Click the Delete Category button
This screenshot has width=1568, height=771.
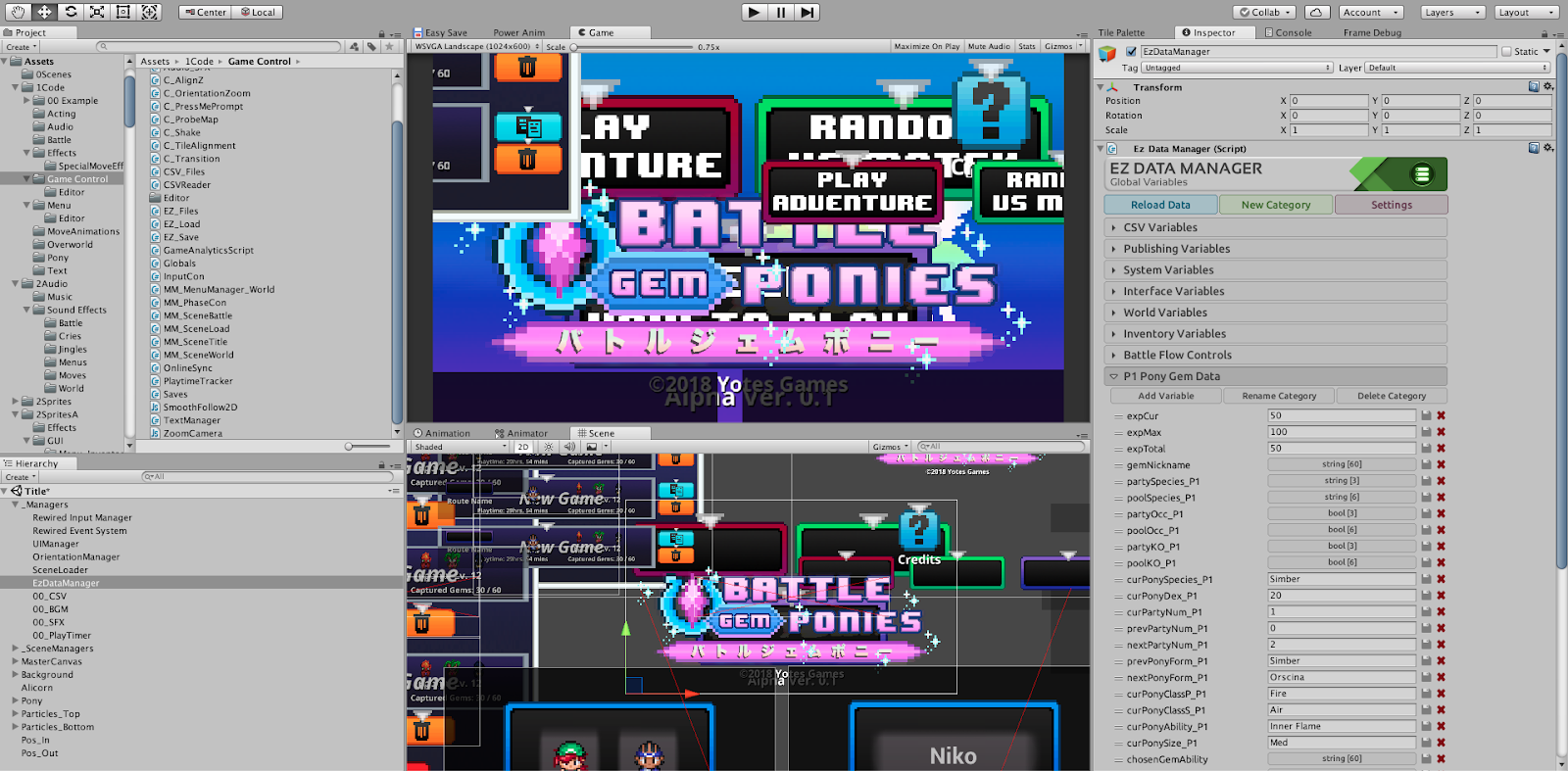(x=1392, y=396)
